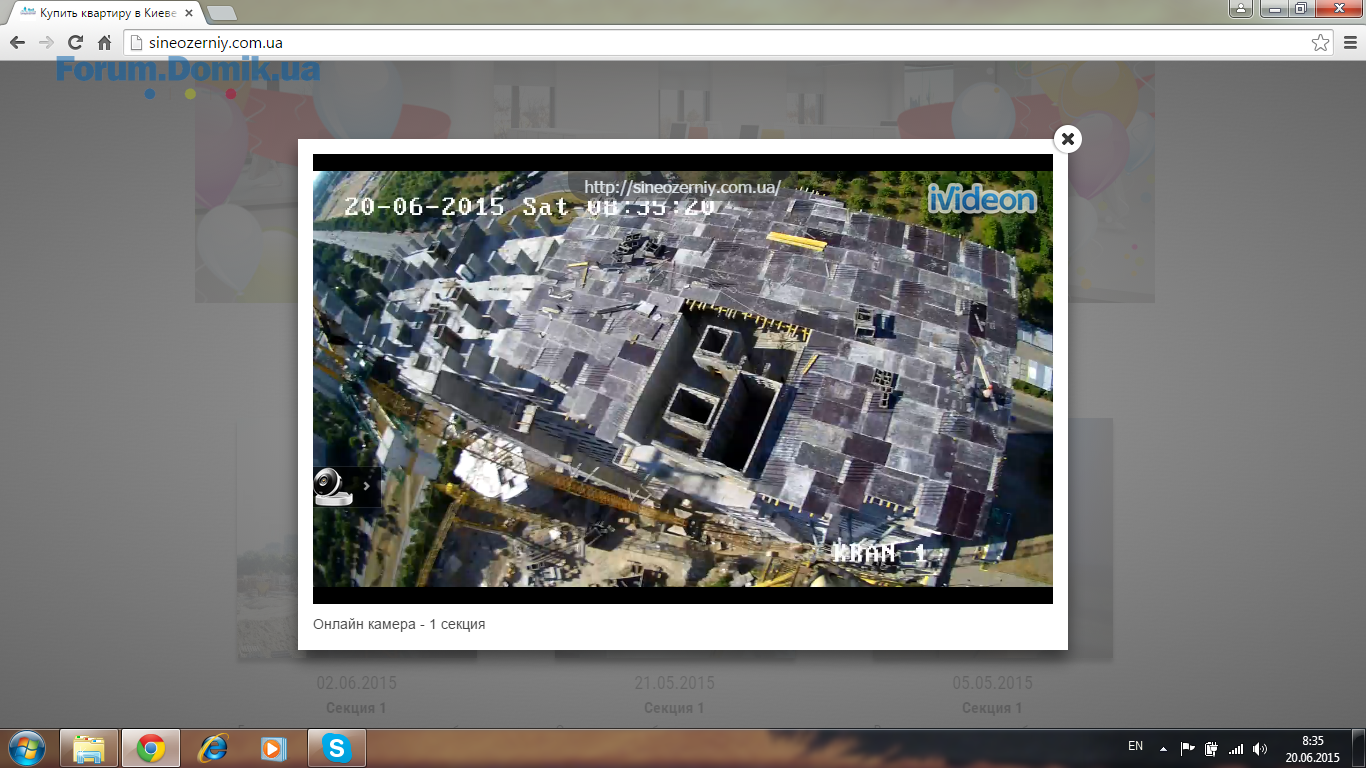Open the volume speaker tray icon
Screen dimensions: 1366x768
(x=1260, y=748)
